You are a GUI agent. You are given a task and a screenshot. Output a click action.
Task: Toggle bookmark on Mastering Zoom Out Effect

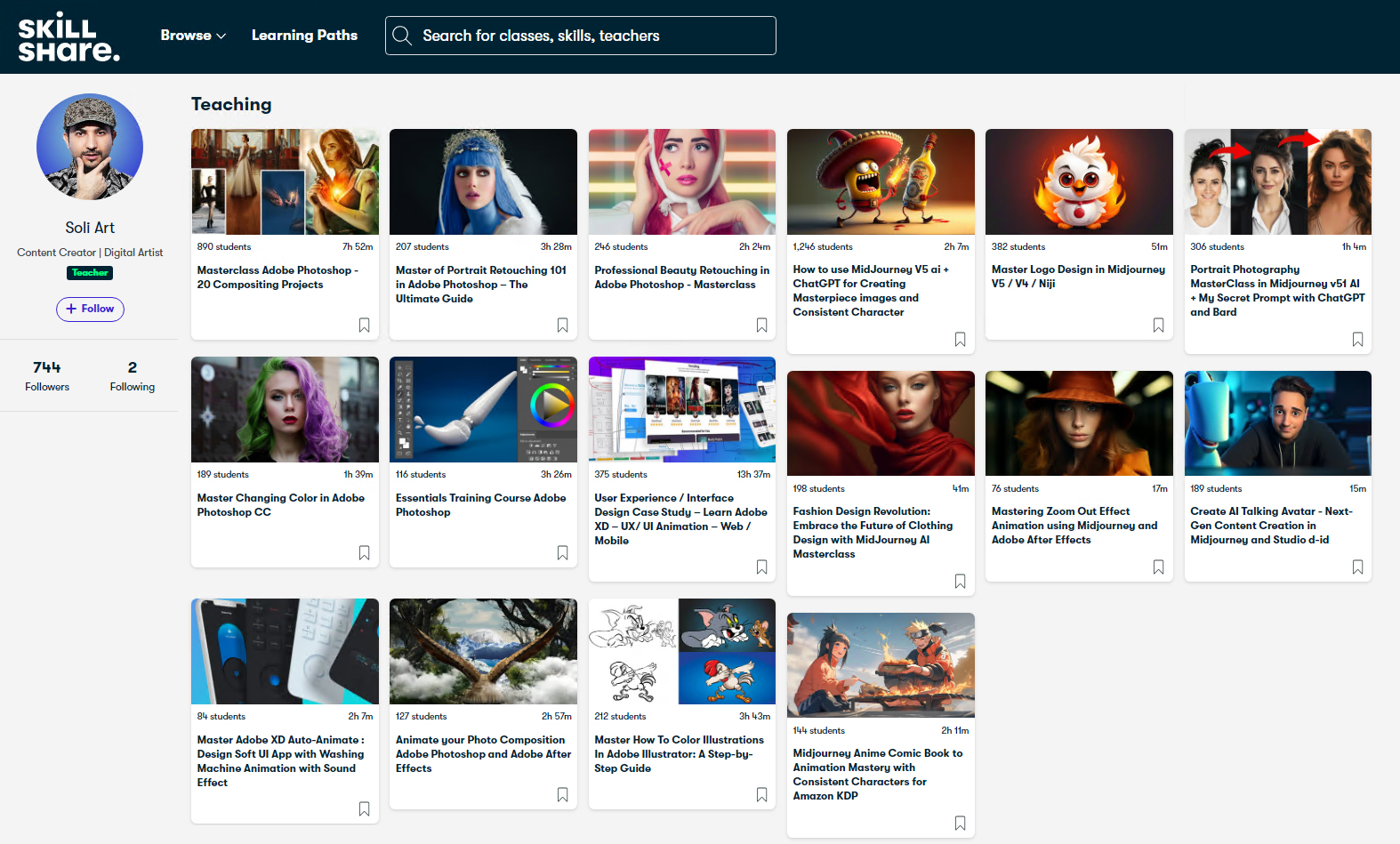1158,567
